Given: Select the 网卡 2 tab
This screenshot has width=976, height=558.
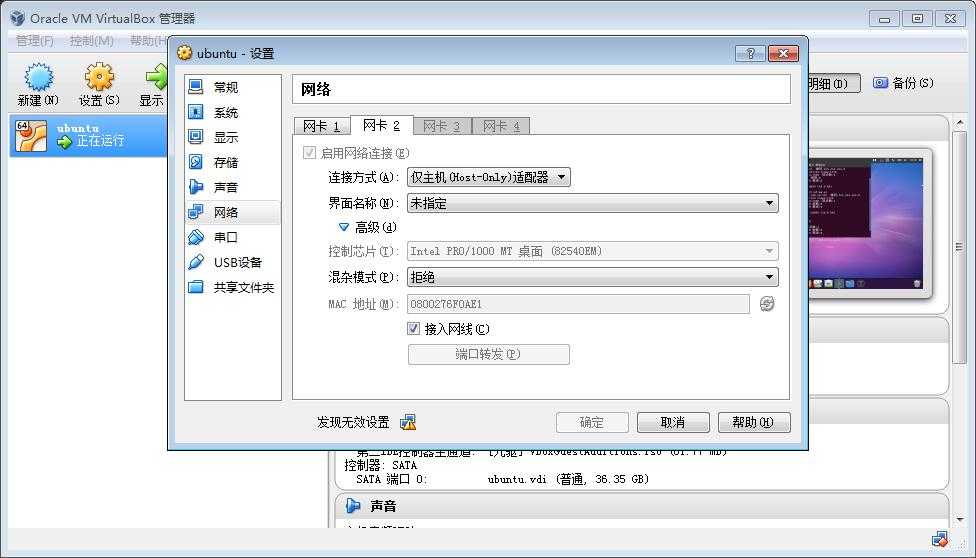Looking at the screenshot, I should [382, 125].
